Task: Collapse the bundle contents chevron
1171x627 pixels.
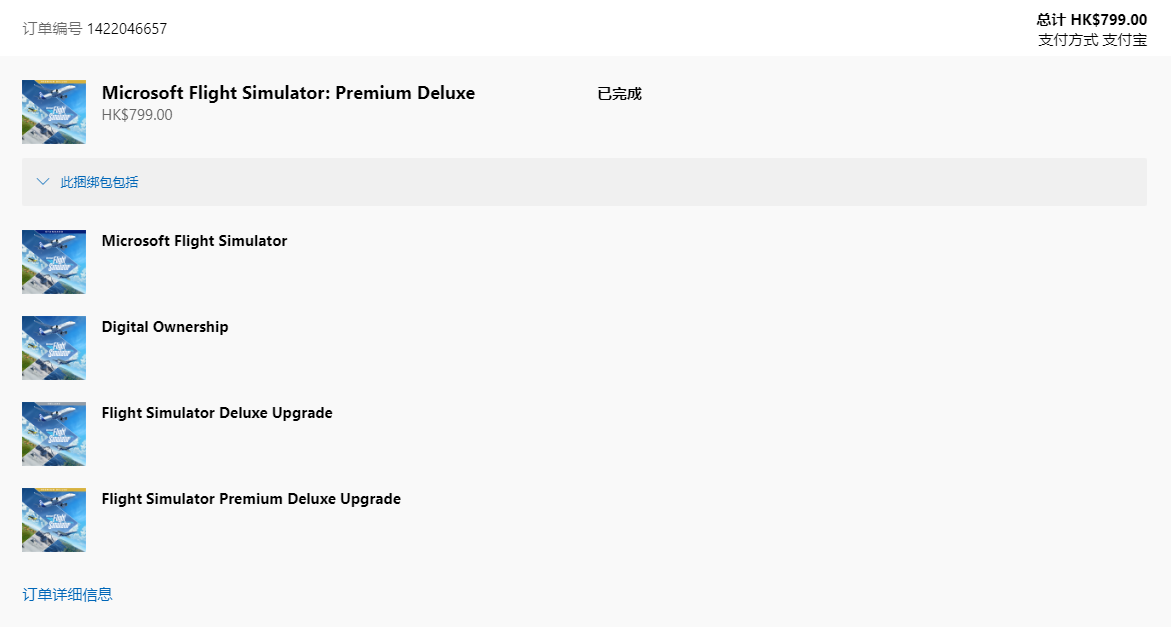Action: pos(43,181)
